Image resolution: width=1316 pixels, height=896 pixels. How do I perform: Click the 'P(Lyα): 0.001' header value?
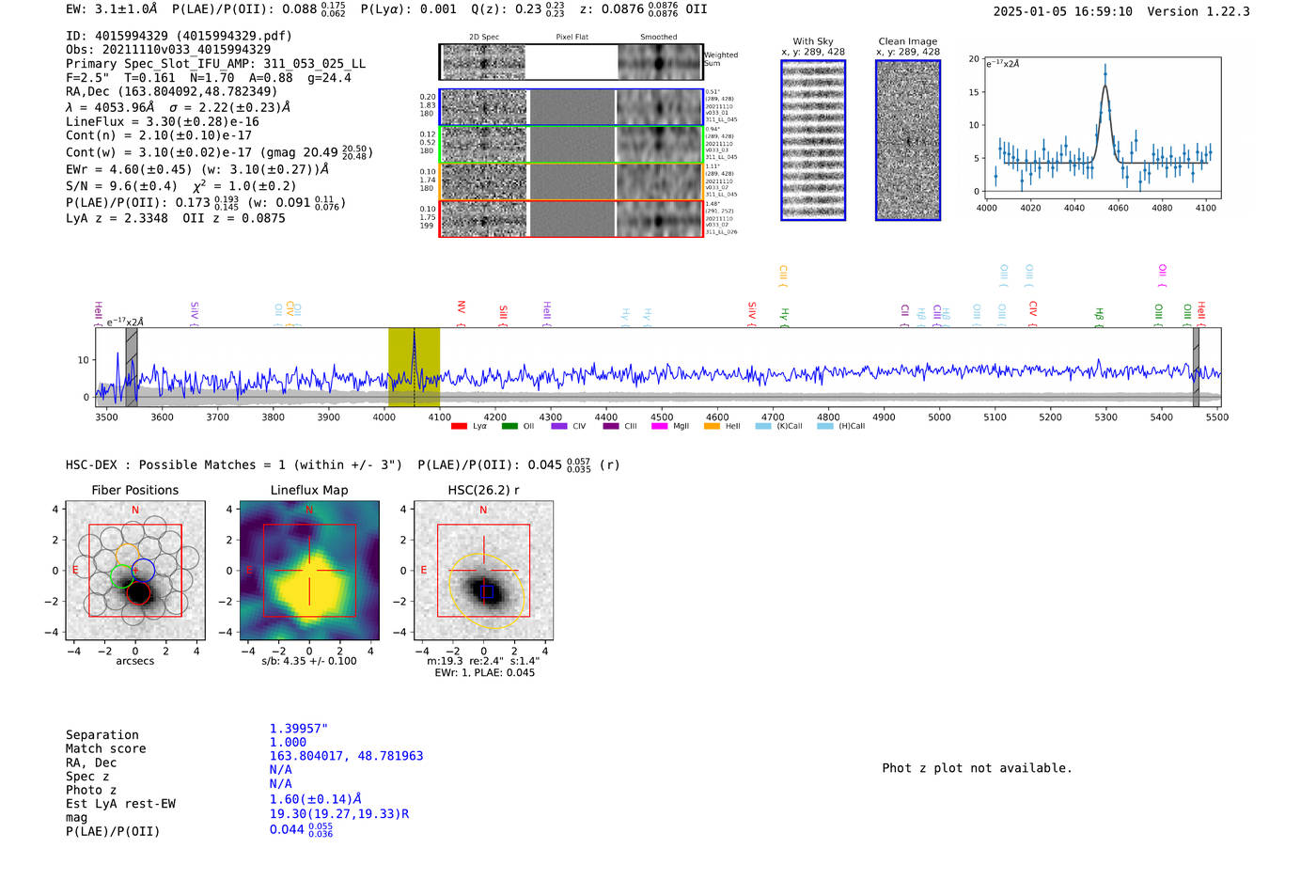pos(408,9)
